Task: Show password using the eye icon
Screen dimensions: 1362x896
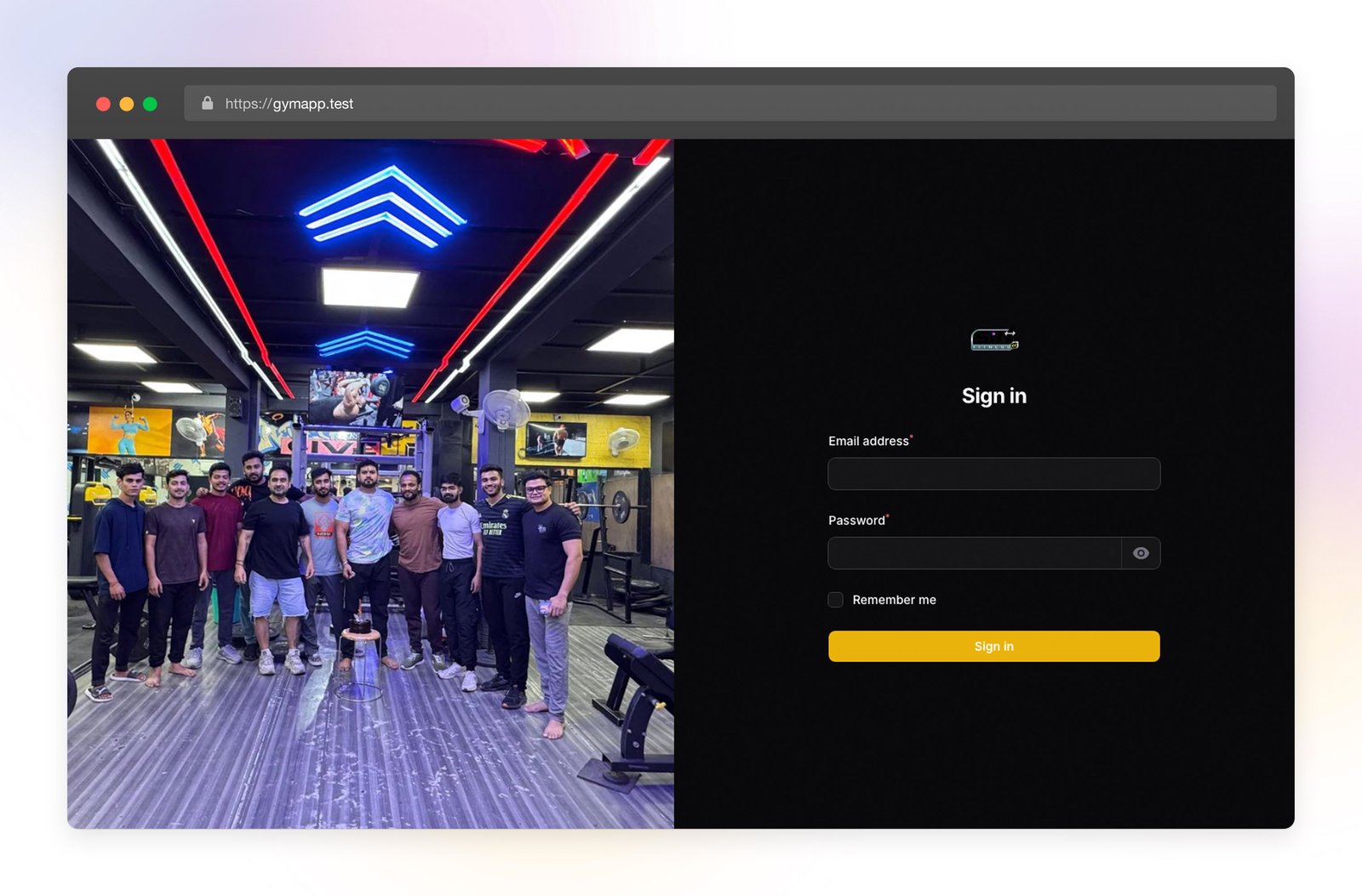Action: (1141, 553)
